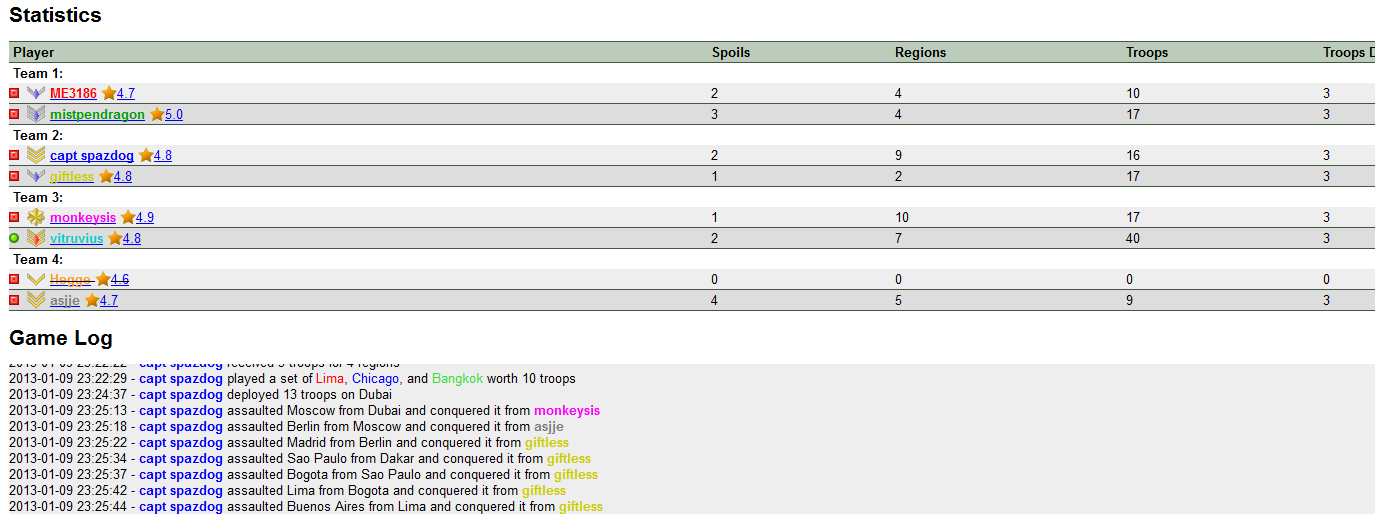
Task: Click vitruvius's red-and-gold rank icon
Action: 36,238
